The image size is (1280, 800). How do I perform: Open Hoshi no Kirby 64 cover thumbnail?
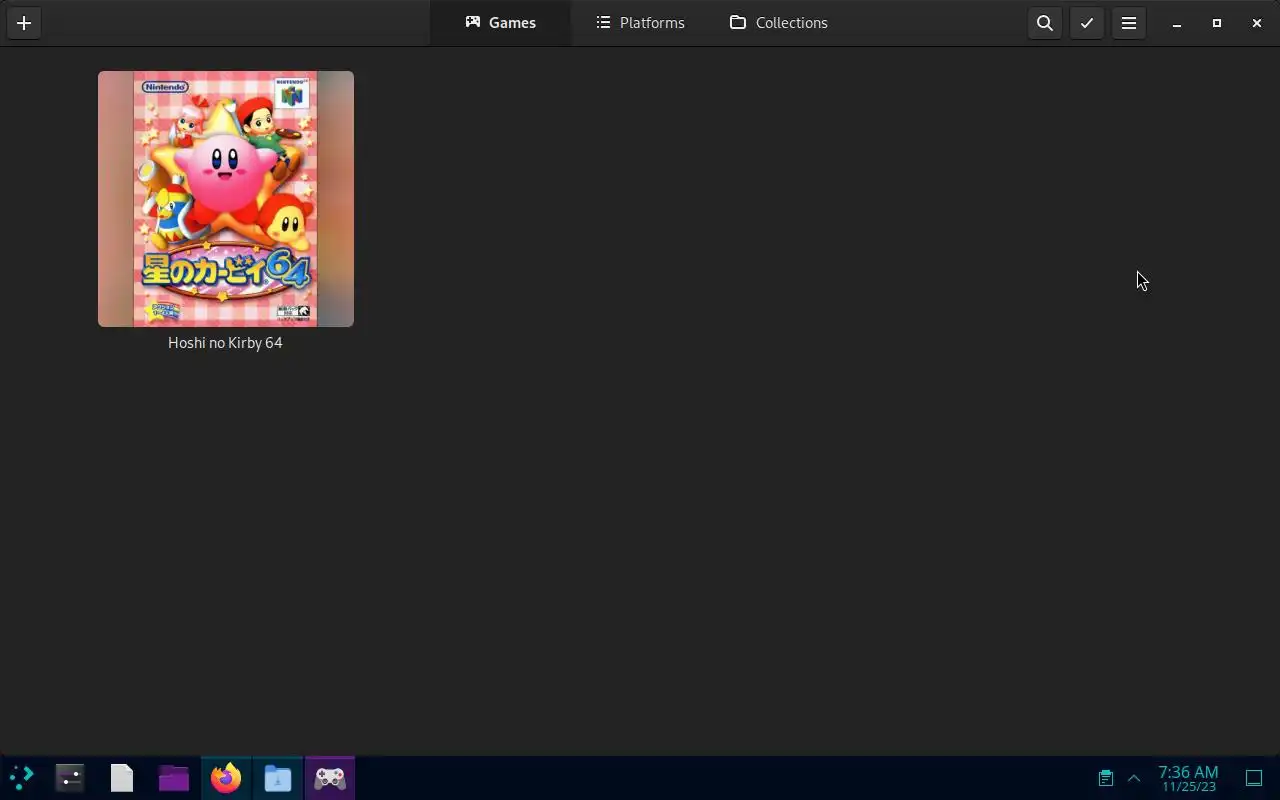tap(226, 199)
